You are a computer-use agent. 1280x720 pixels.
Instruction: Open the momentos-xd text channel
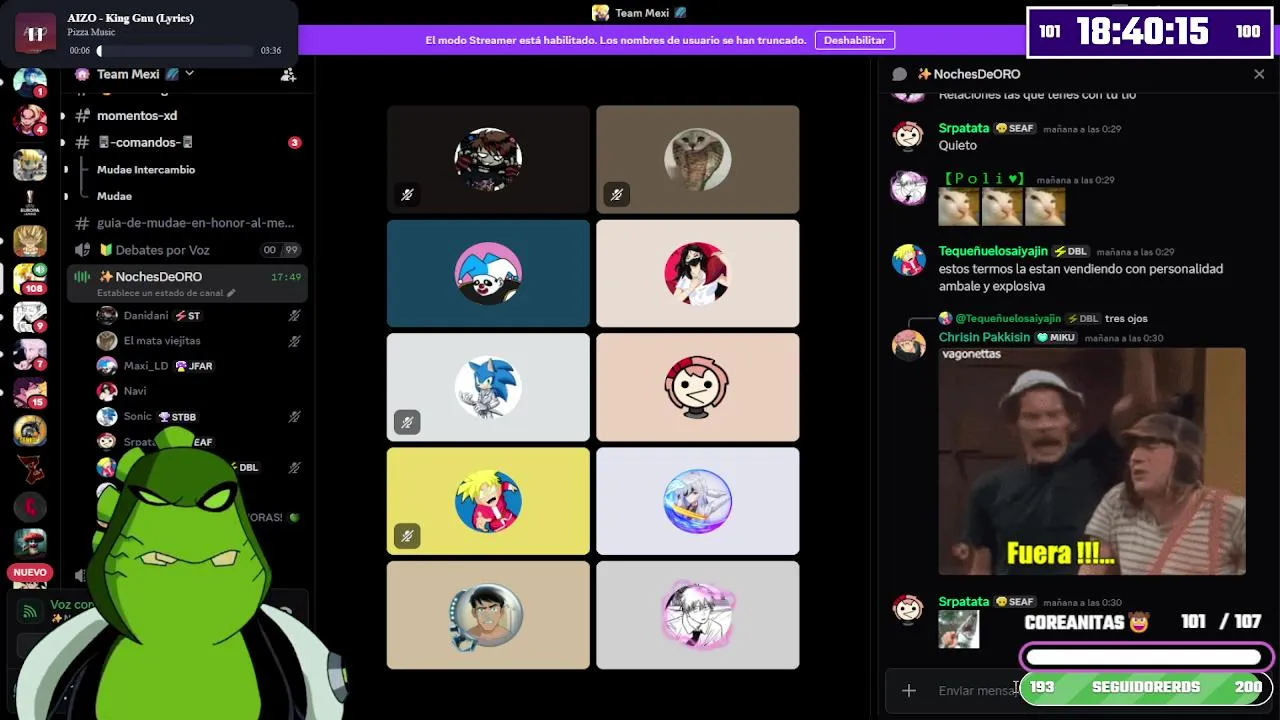click(137, 116)
